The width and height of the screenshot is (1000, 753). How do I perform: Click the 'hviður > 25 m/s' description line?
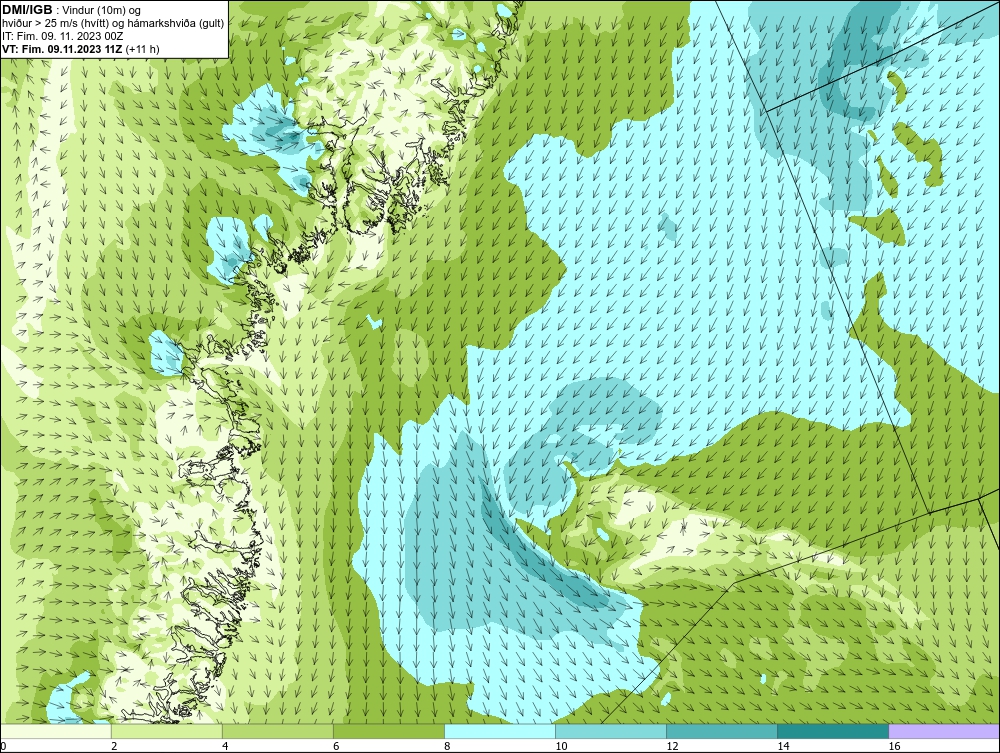coord(113,24)
